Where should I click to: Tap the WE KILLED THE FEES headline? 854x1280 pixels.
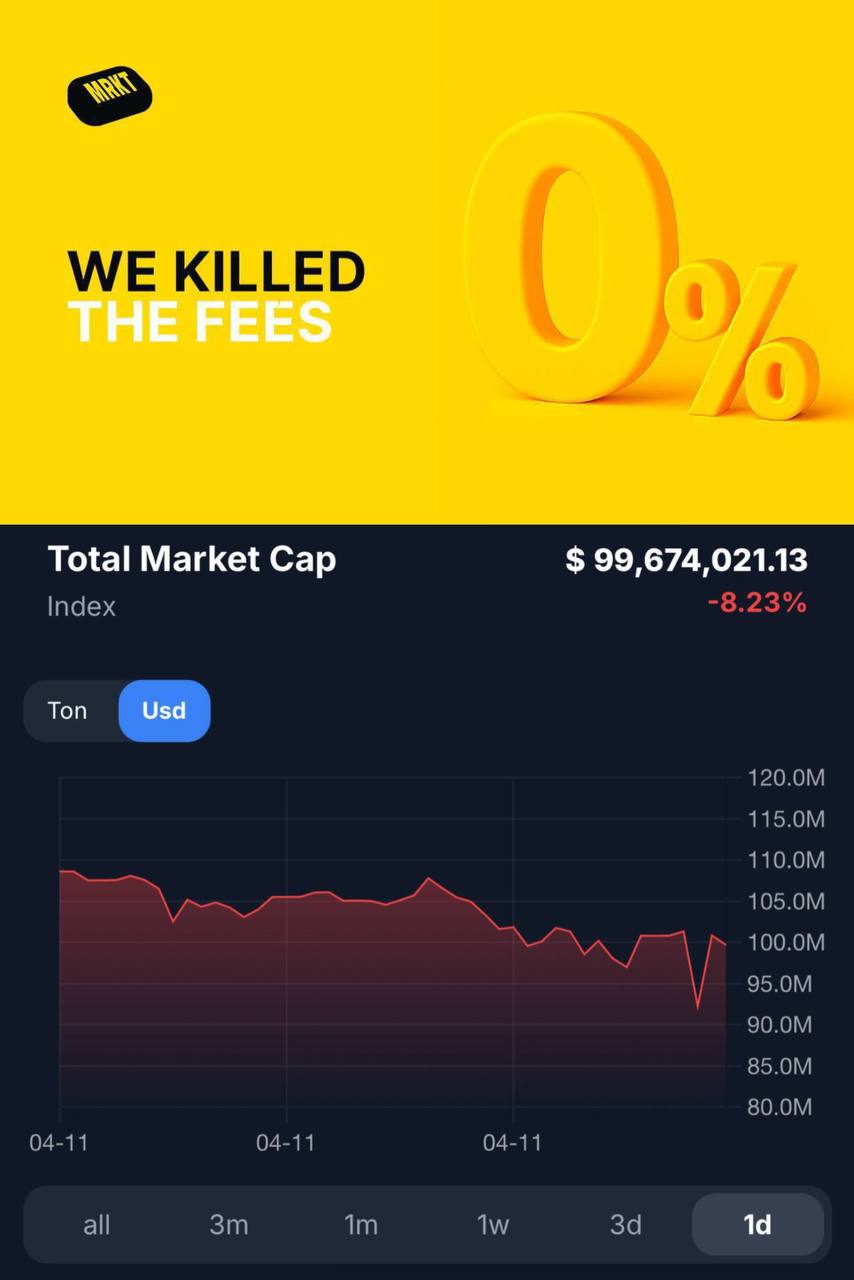click(x=215, y=296)
